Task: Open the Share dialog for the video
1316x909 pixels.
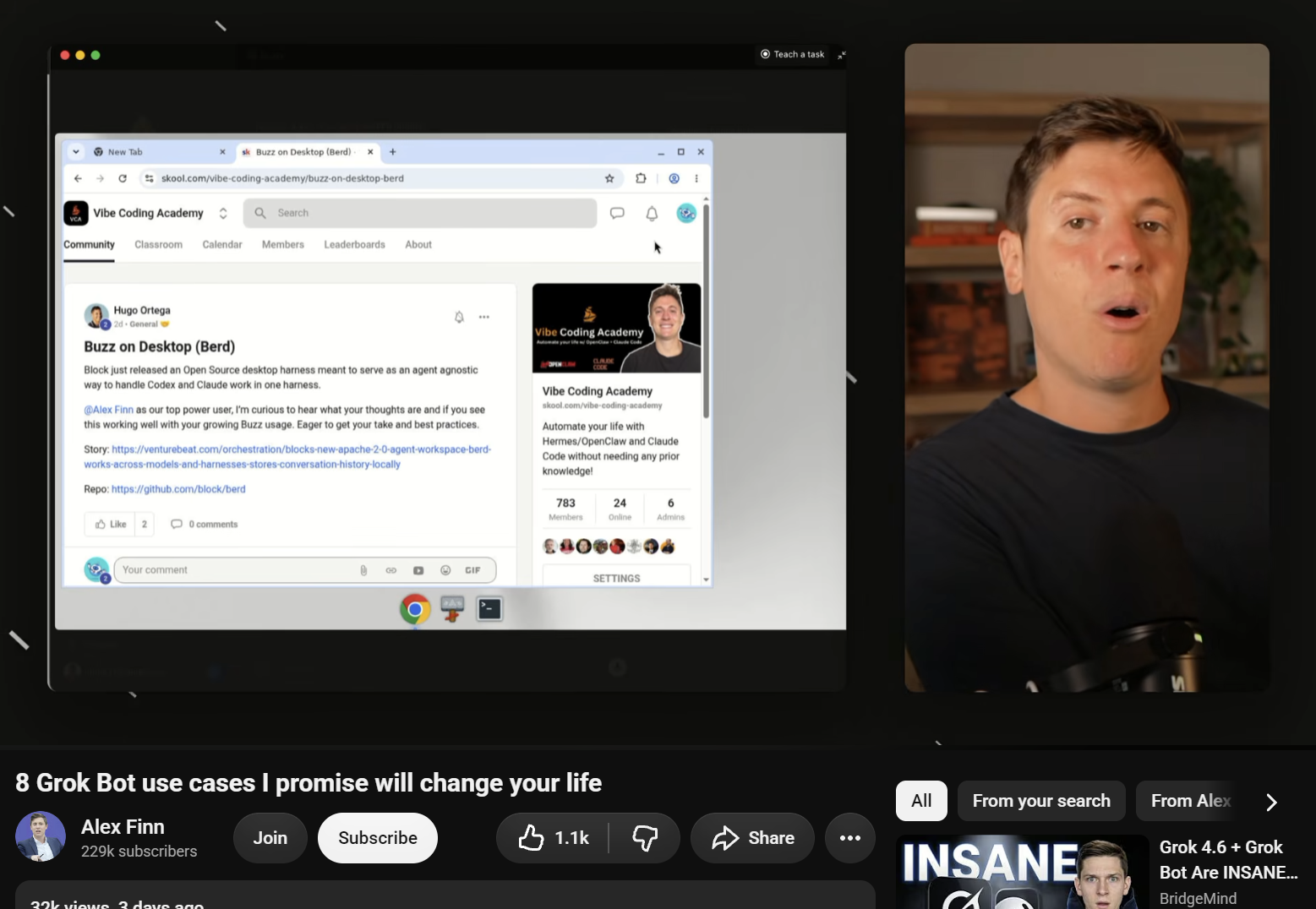Action: click(x=752, y=838)
